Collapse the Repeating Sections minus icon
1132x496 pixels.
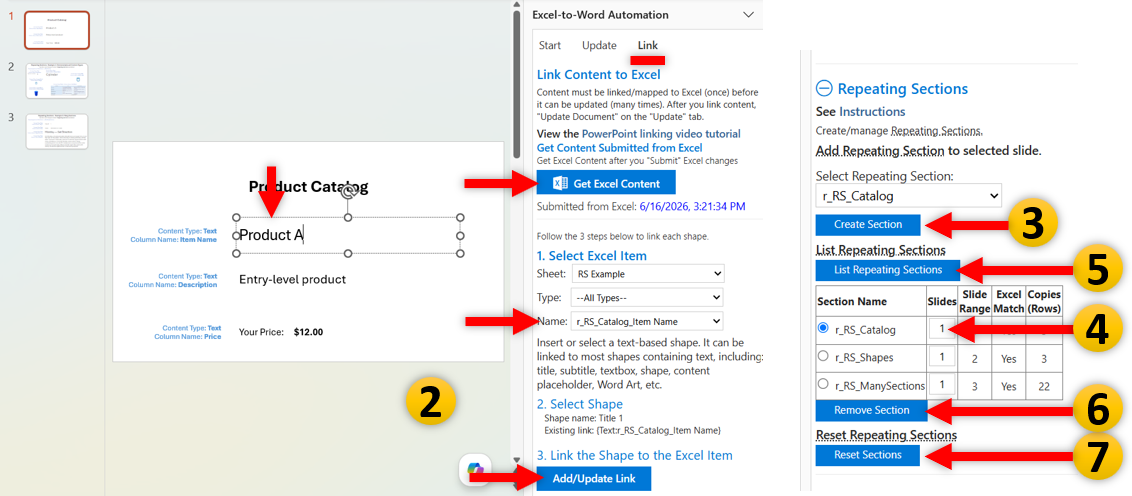pos(823,89)
